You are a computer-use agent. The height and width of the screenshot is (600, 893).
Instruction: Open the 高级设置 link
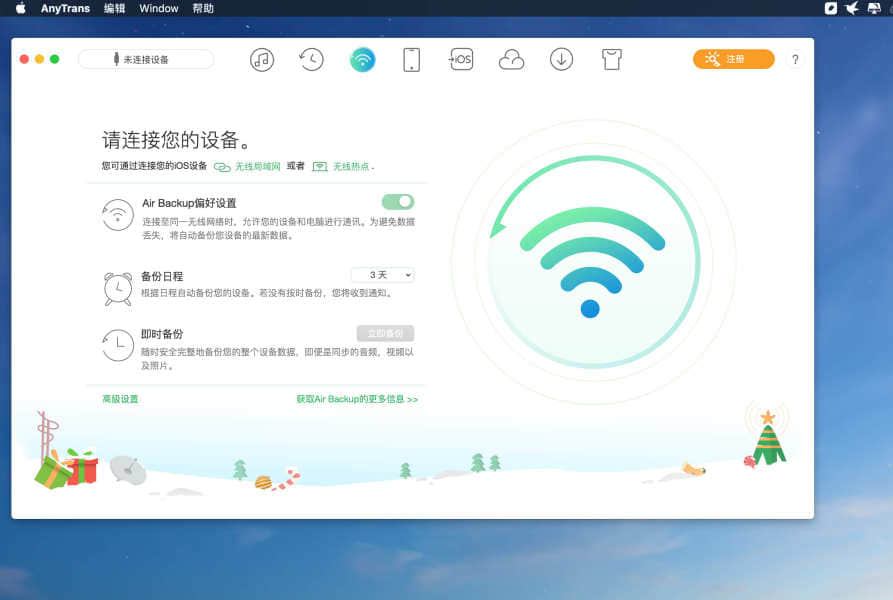tap(120, 399)
